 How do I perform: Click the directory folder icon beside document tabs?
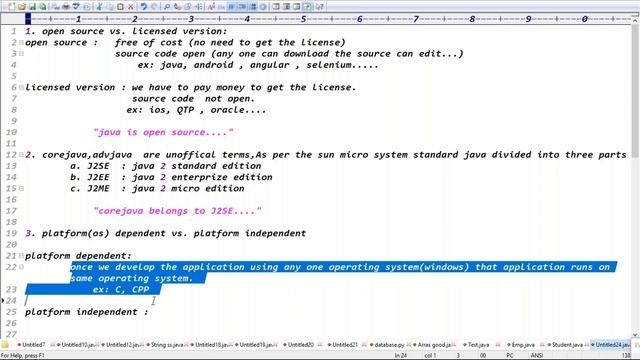pyautogui.click(x=5, y=344)
